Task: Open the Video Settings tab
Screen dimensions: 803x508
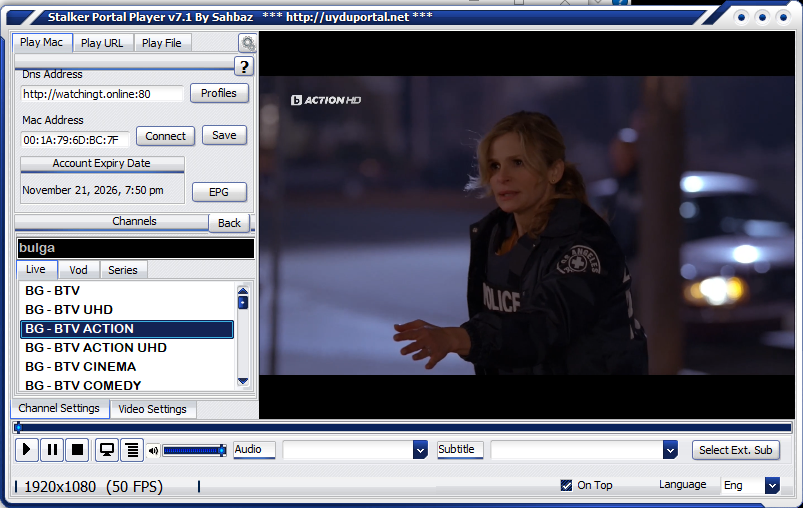Action: point(153,409)
